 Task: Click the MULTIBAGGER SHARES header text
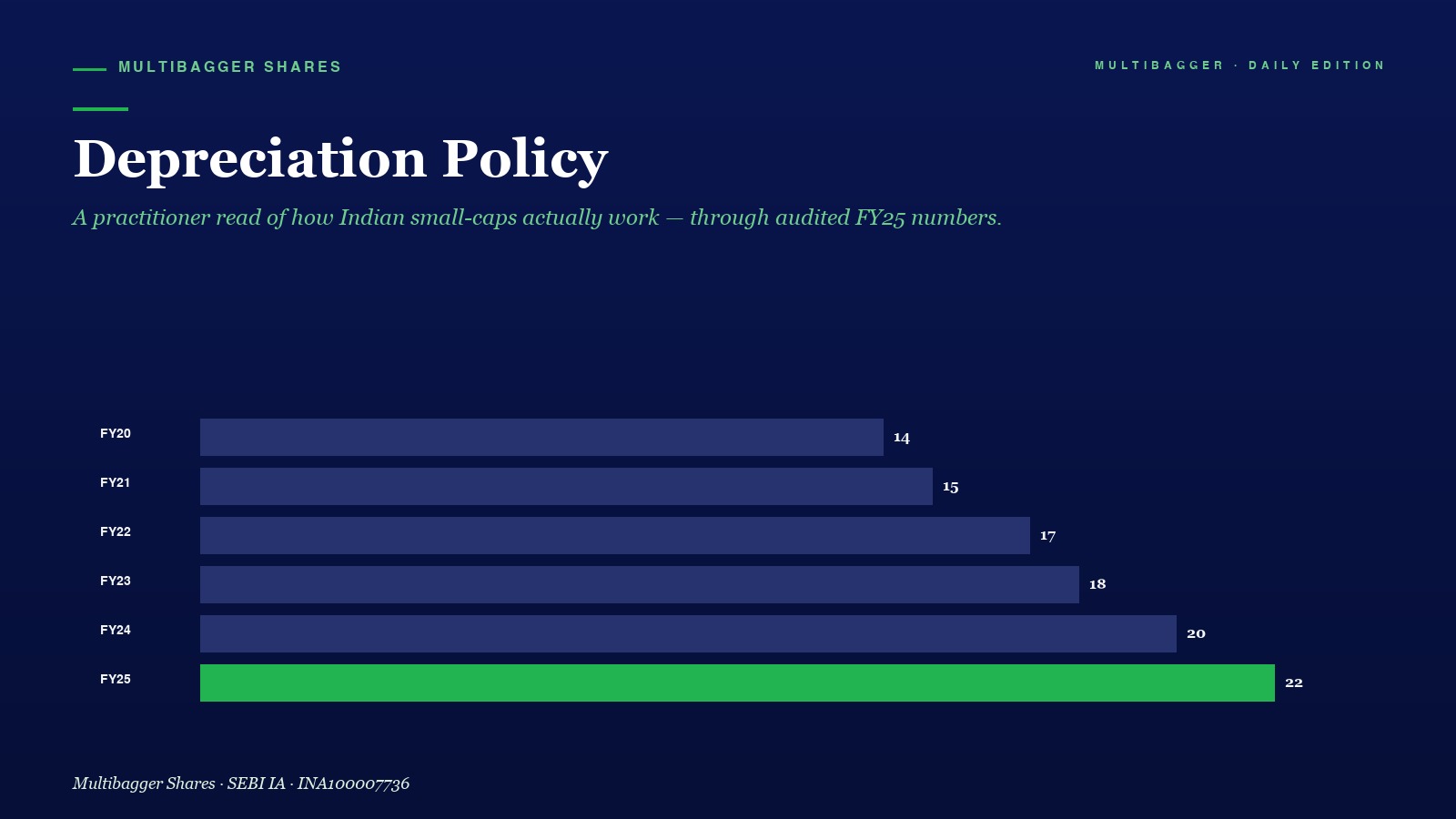click(x=230, y=67)
